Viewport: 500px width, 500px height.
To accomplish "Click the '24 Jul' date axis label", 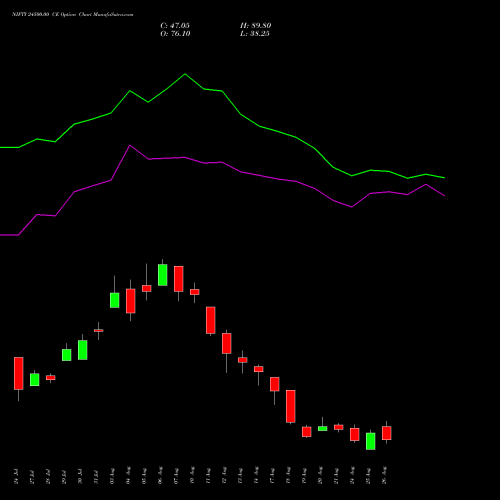I will click(16, 476).
